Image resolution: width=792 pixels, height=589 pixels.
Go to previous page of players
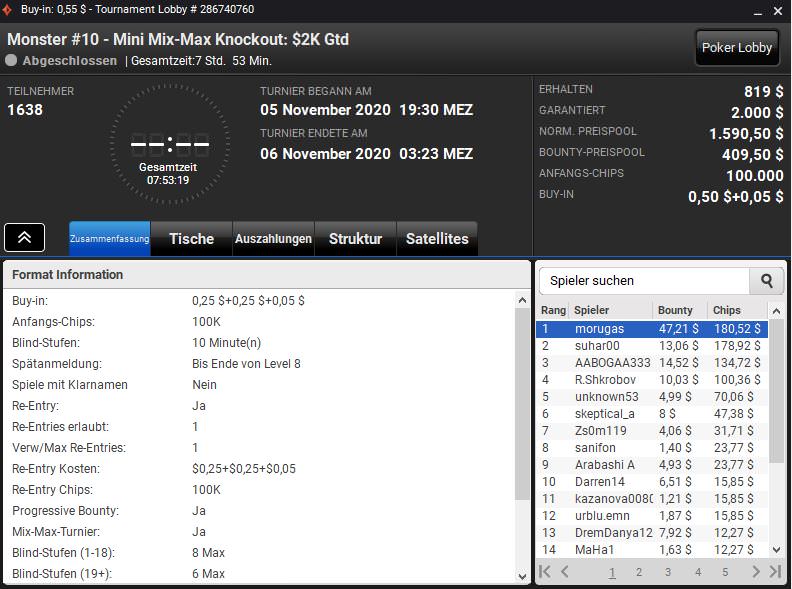point(565,572)
